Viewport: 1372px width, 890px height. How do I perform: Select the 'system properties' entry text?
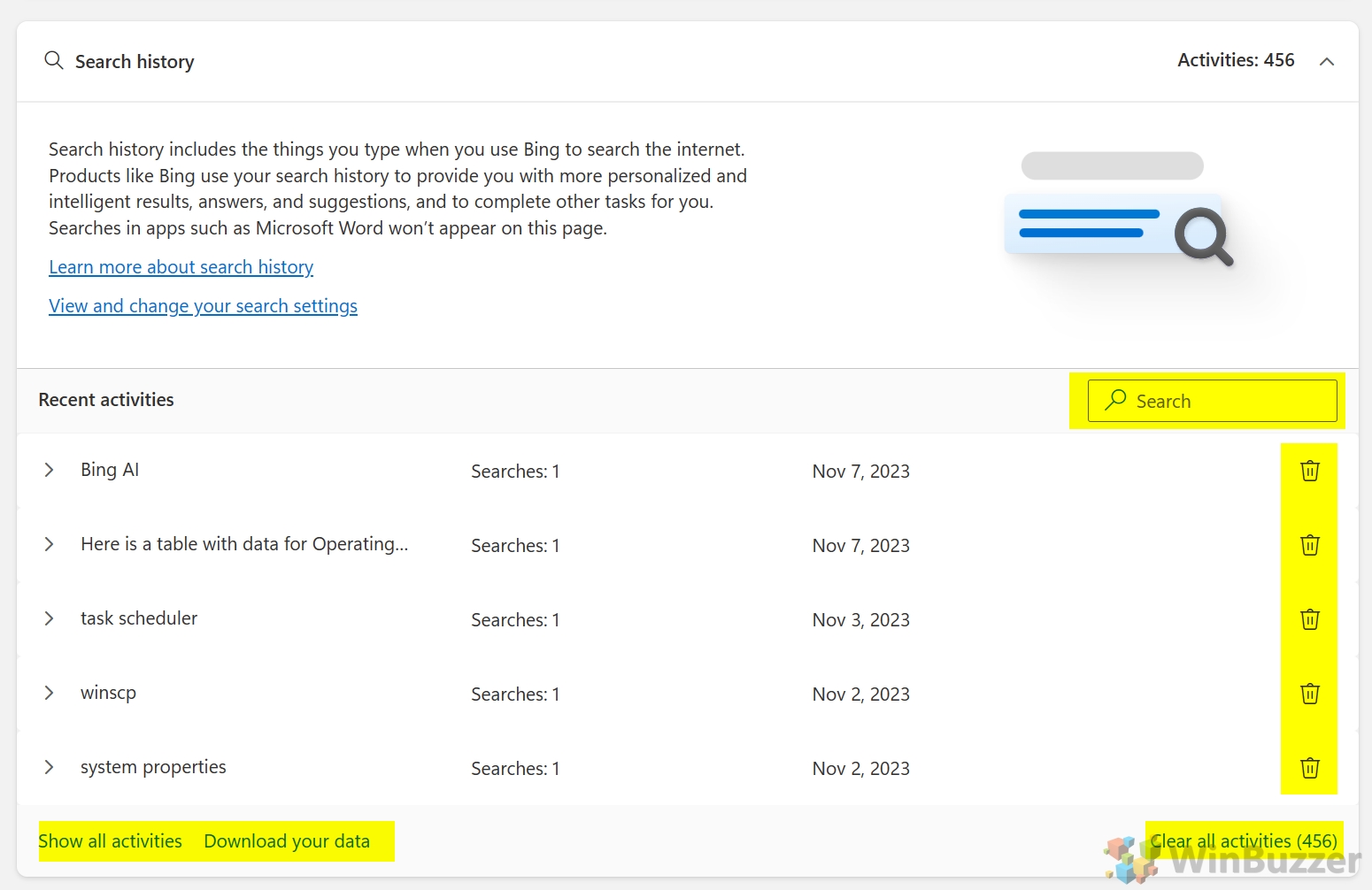tap(153, 767)
